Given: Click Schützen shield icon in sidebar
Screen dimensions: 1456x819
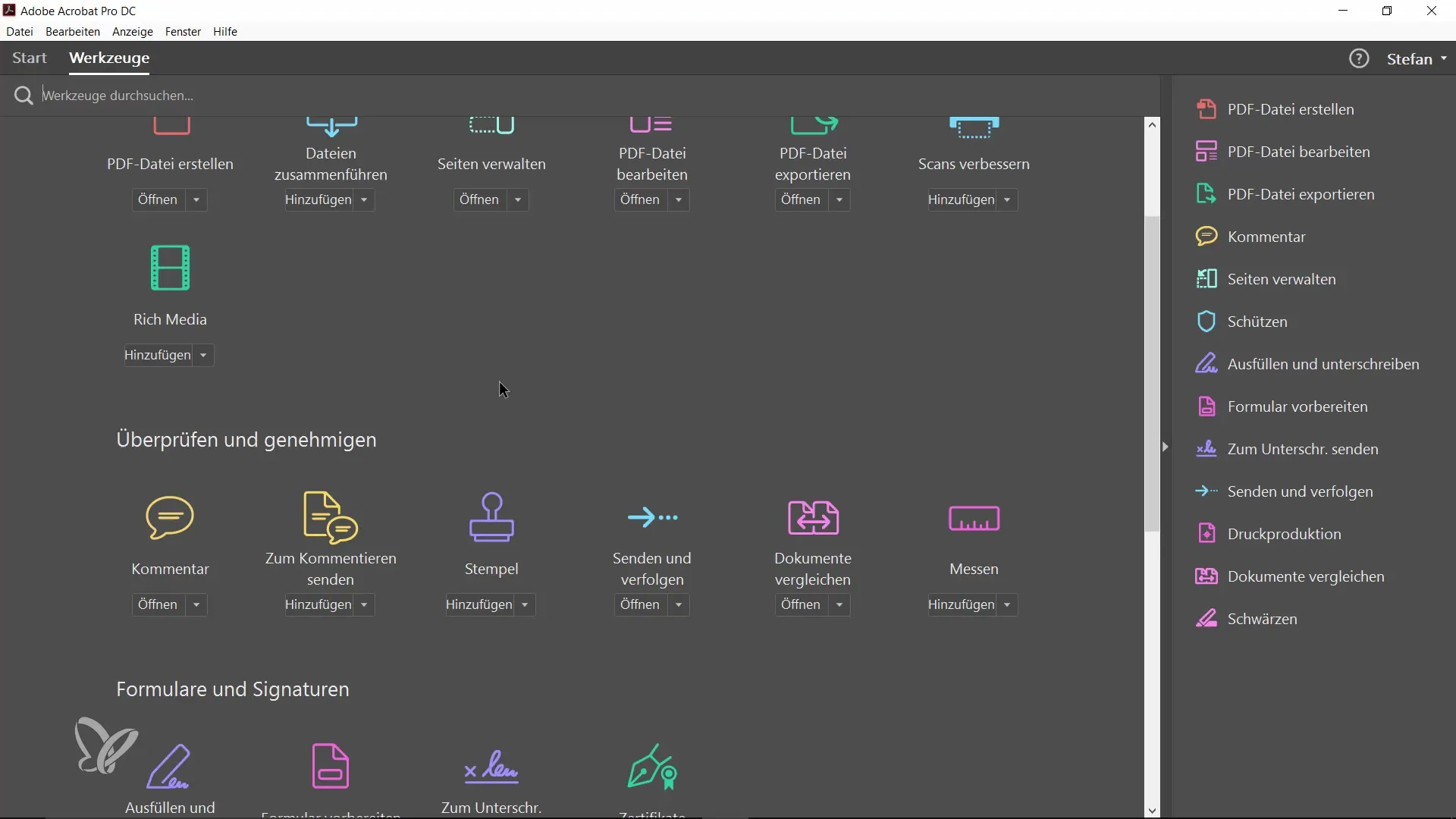Looking at the screenshot, I should [x=1206, y=322].
